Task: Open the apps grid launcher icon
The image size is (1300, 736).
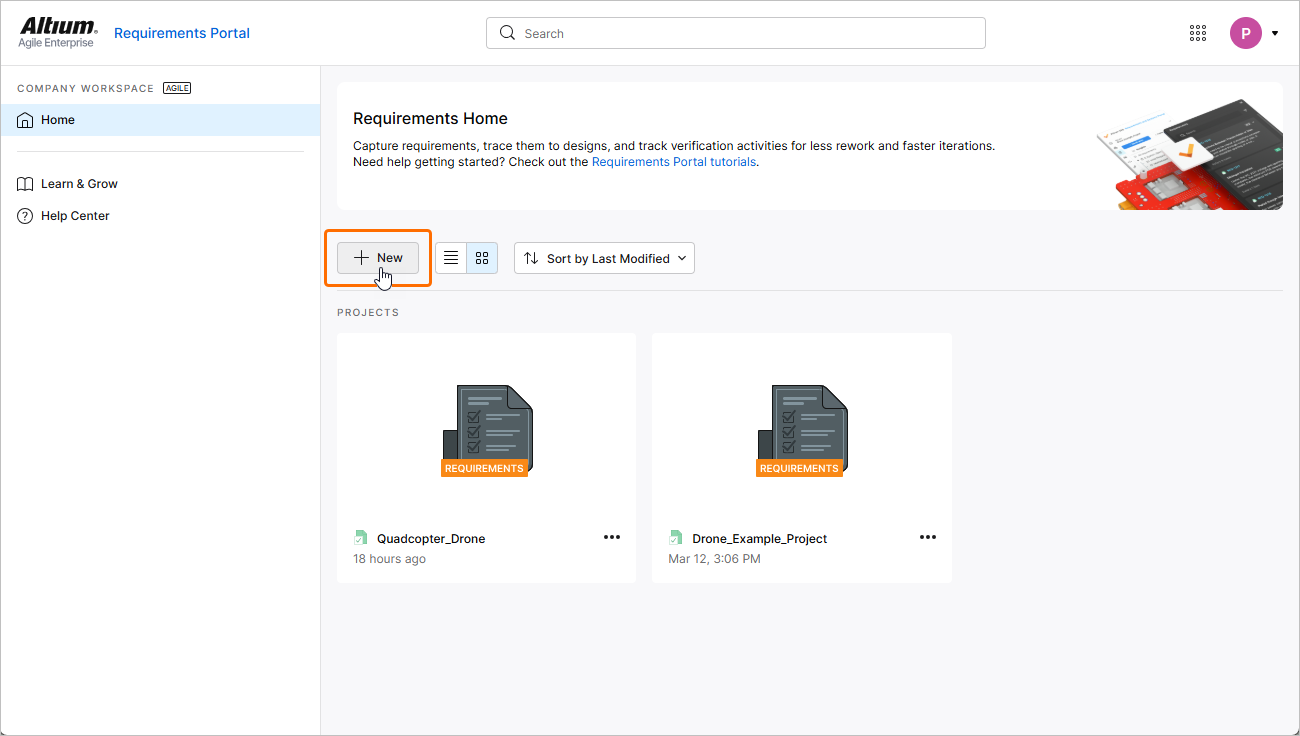Action: pyautogui.click(x=1198, y=33)
